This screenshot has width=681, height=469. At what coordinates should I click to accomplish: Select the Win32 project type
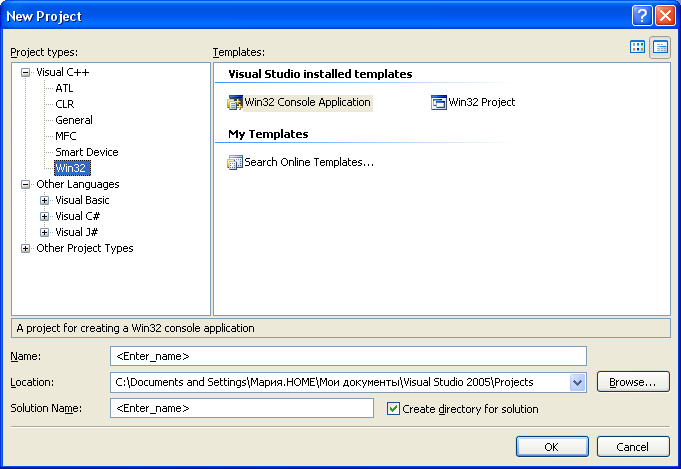(72, 168)
